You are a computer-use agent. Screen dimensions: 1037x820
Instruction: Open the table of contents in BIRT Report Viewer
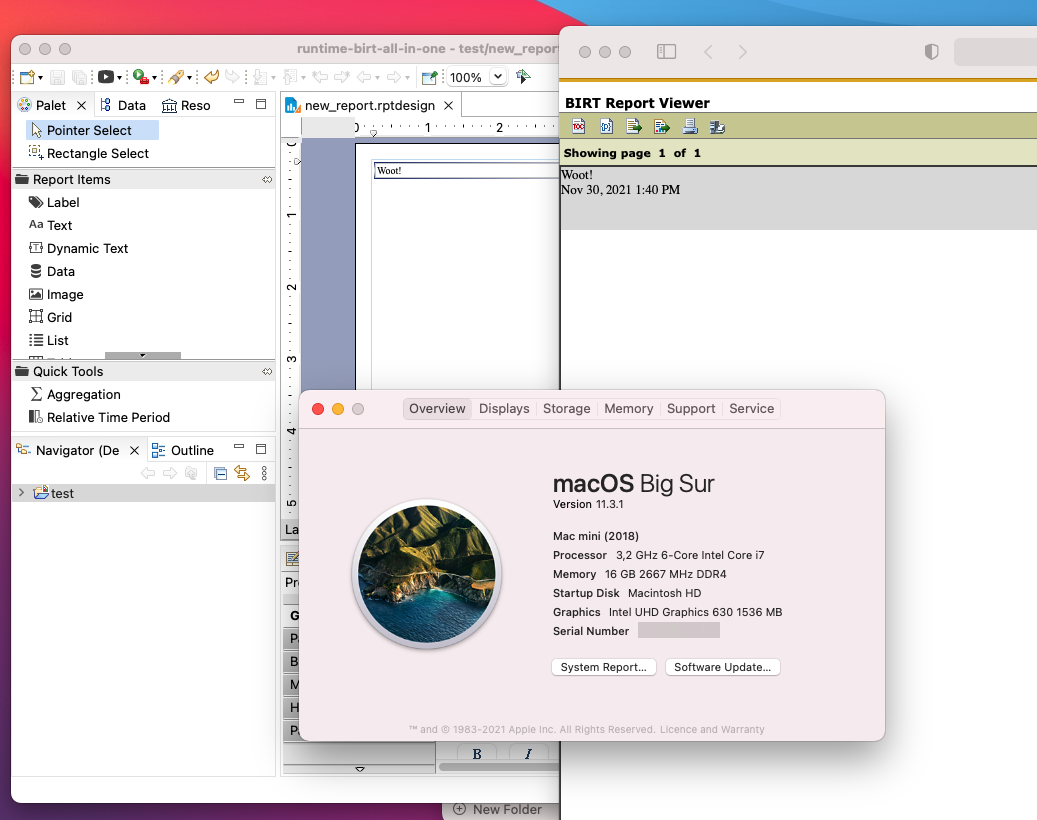578,127
